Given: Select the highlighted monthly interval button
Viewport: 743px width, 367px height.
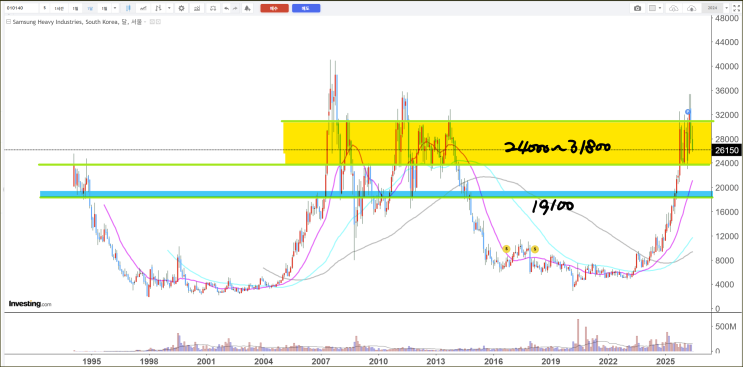Looking at the screenshot, I should point(90,8).
